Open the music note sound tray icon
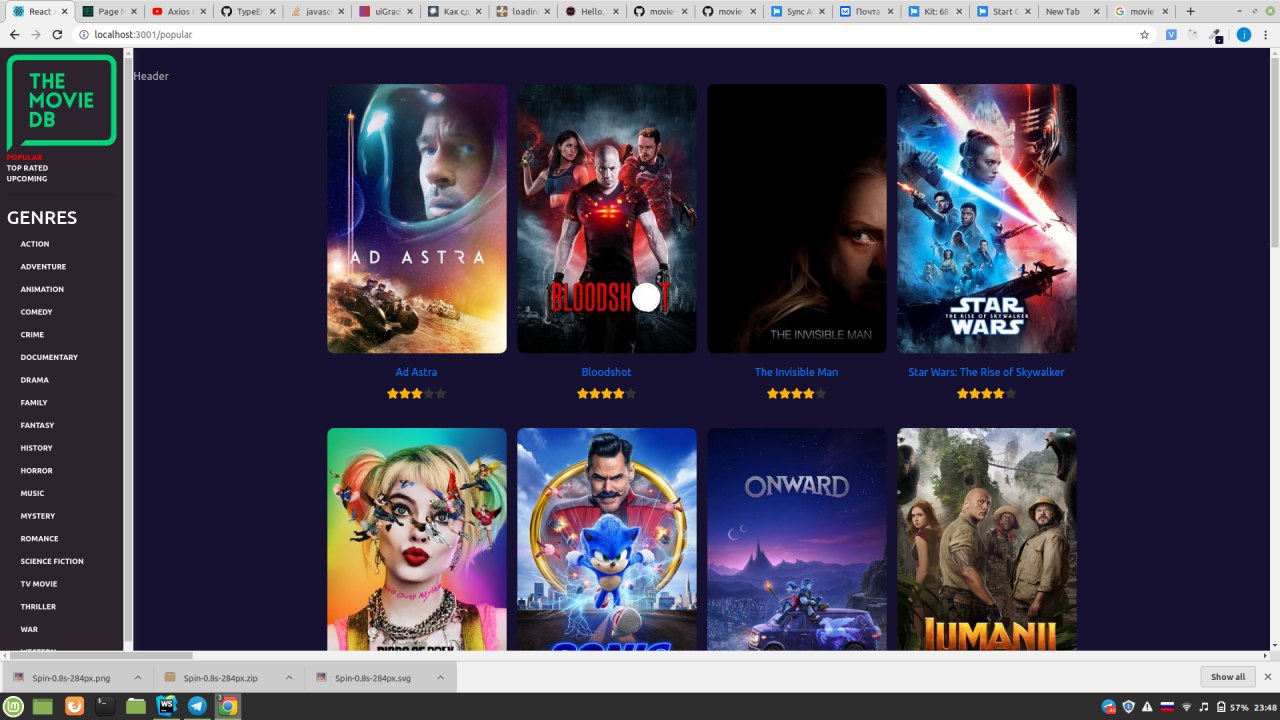 point(1204,707)
